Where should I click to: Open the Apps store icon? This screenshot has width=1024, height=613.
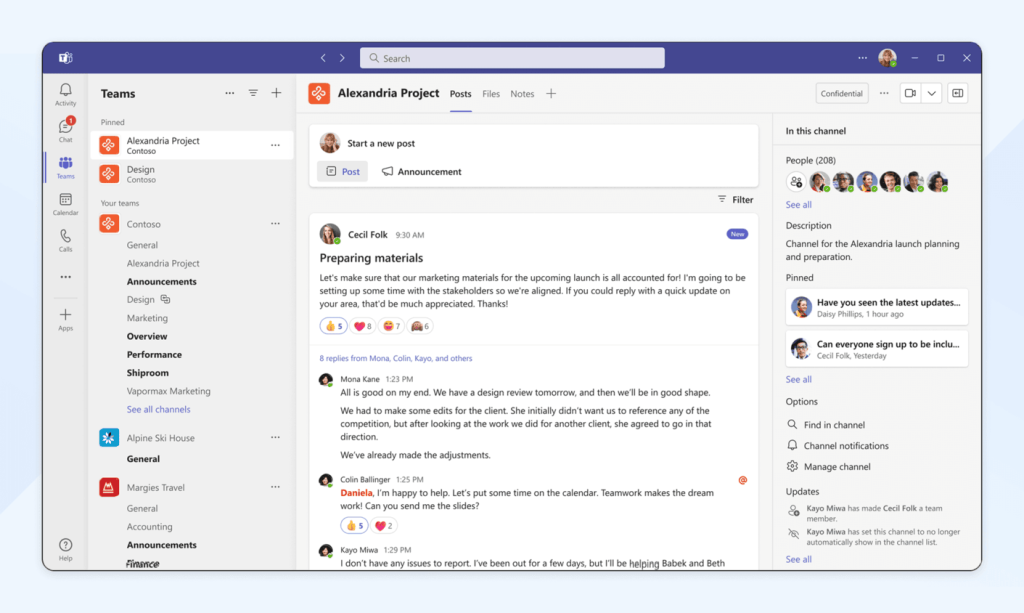pos(65,320)
